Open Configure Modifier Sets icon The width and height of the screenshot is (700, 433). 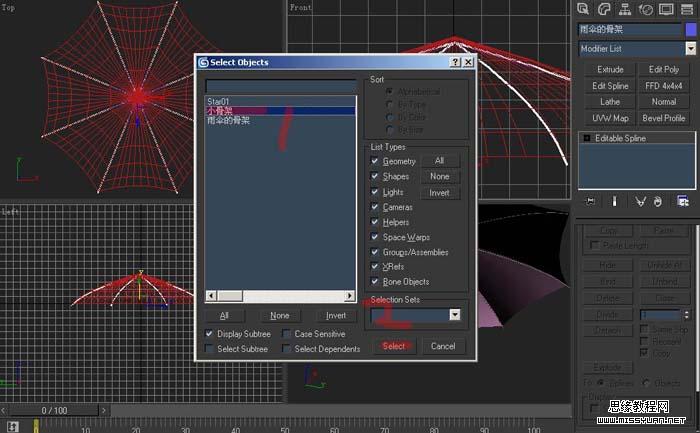point(683,201)
